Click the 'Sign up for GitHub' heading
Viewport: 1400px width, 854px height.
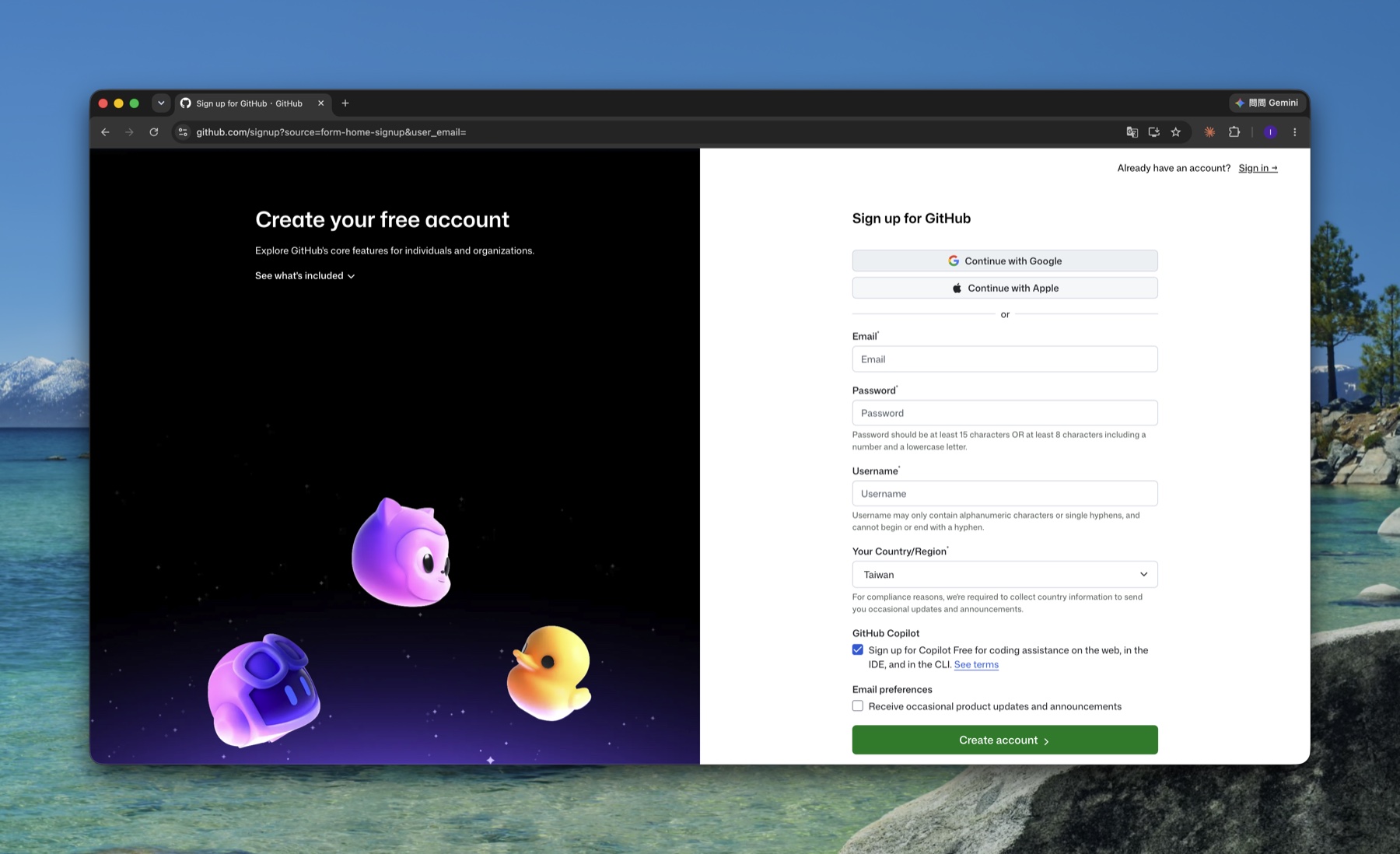tap(911, 219)
